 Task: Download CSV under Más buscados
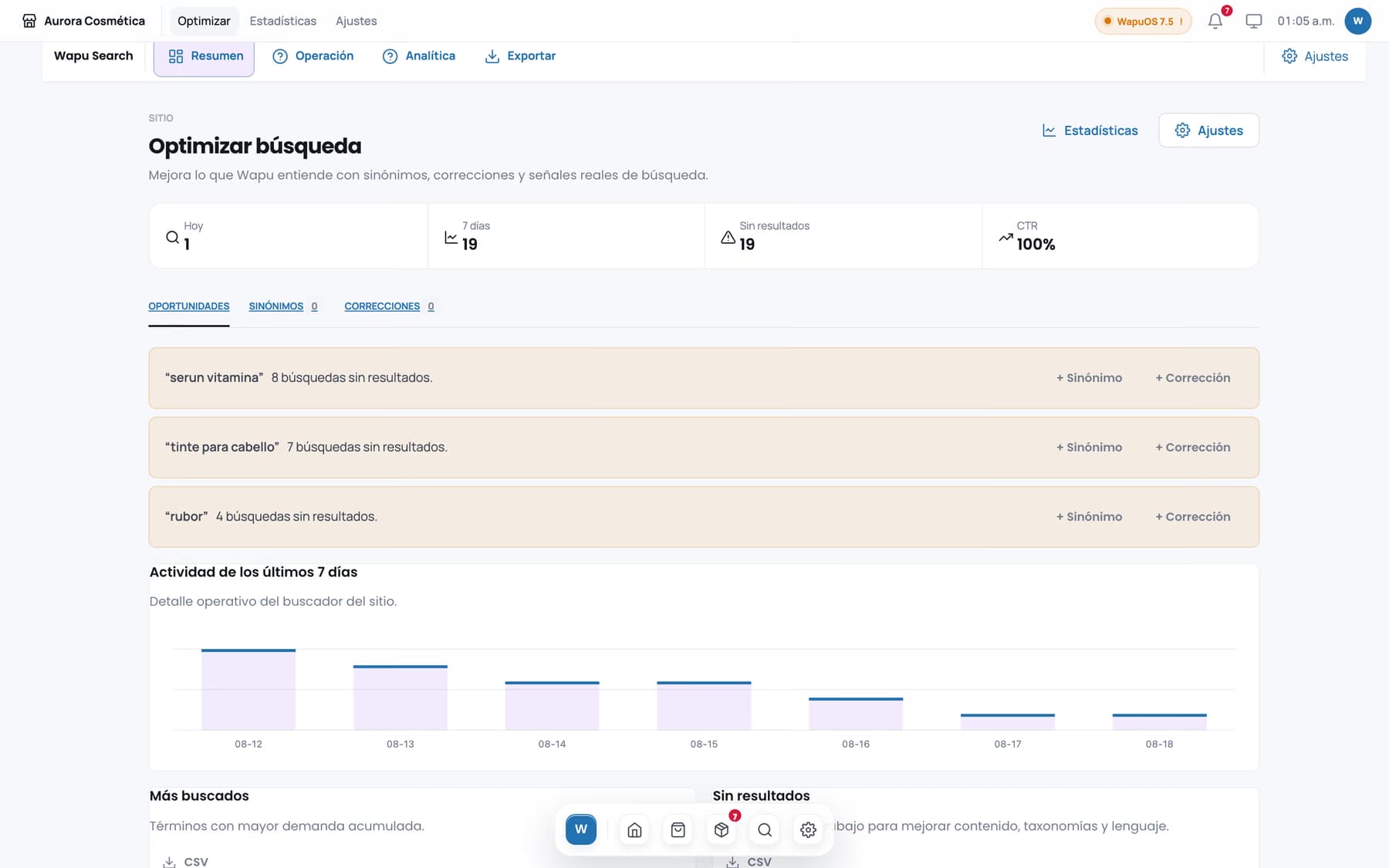(186, 861)
